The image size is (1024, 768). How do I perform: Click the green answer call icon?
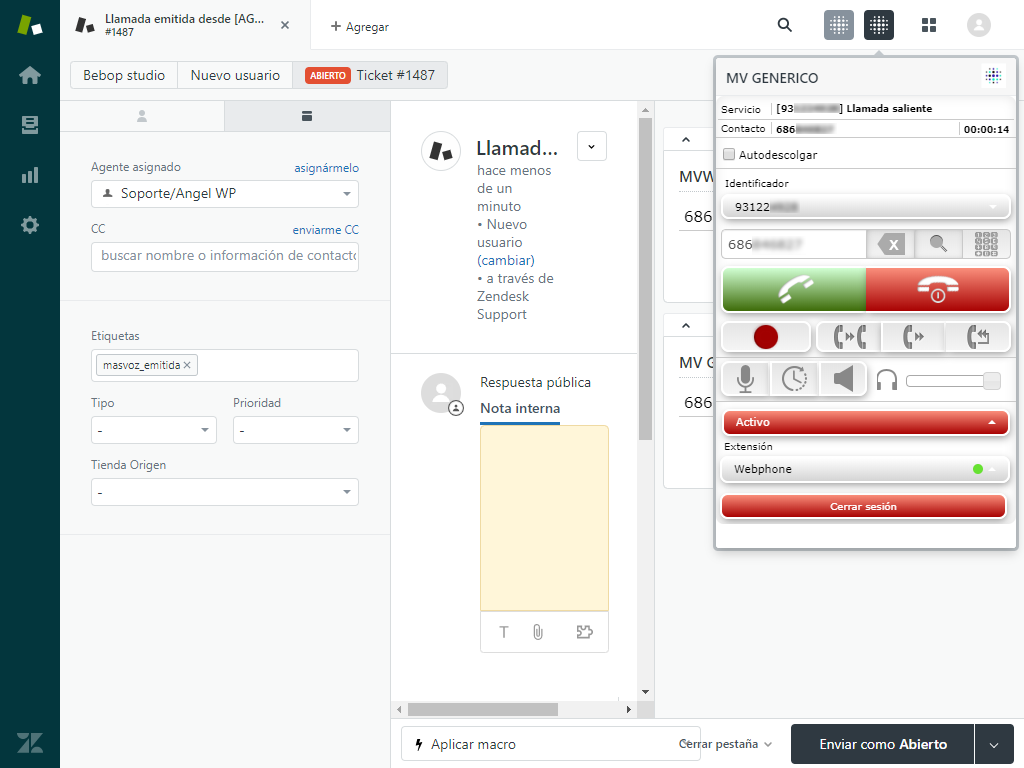click(793, 289)
